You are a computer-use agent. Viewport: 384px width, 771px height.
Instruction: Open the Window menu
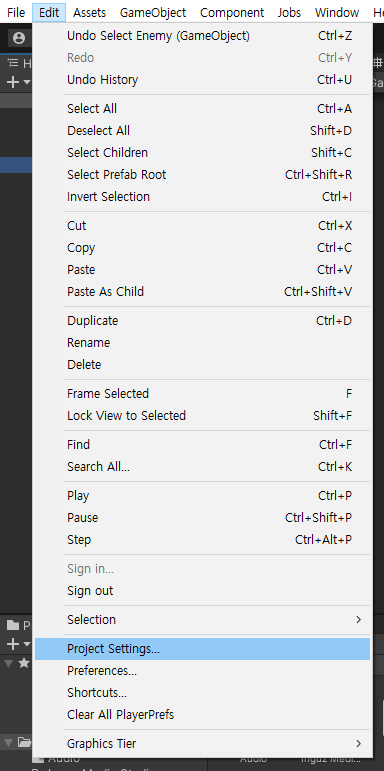[x=337, y=12]
